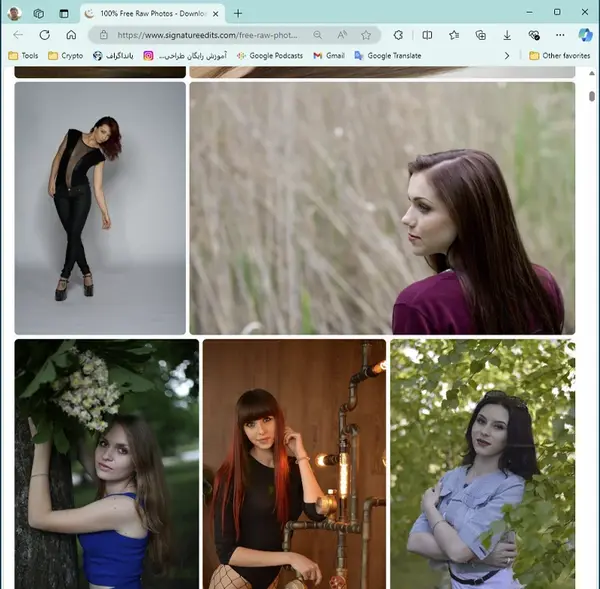600x589 pixels.
Task: Open the Extensions puzzle icon
Action: (398, 35)
